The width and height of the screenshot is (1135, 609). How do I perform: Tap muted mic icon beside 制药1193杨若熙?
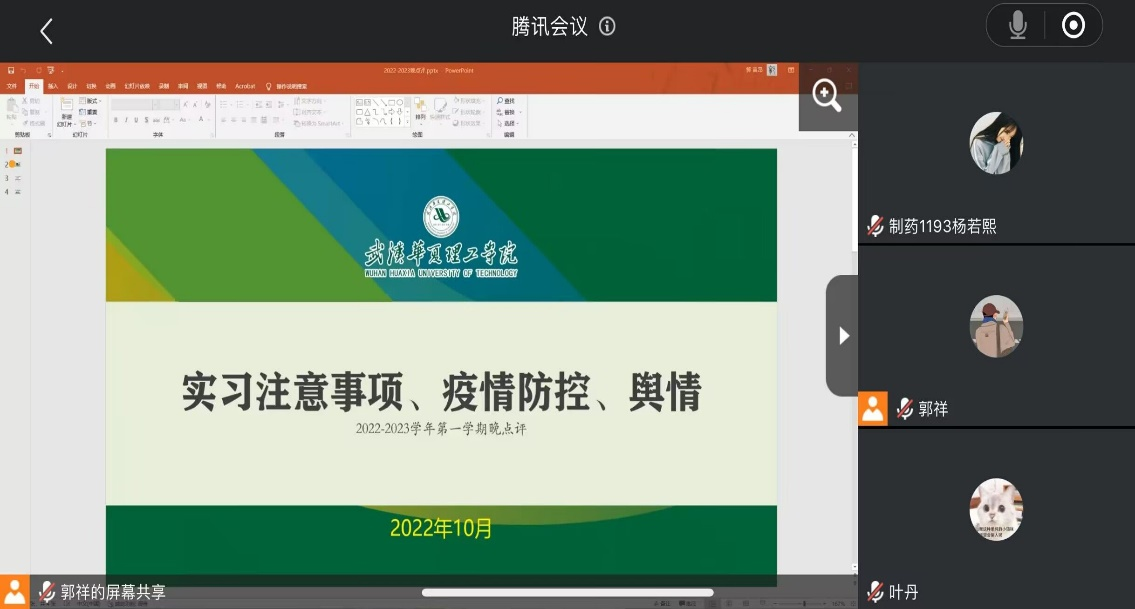click(875, 226)
